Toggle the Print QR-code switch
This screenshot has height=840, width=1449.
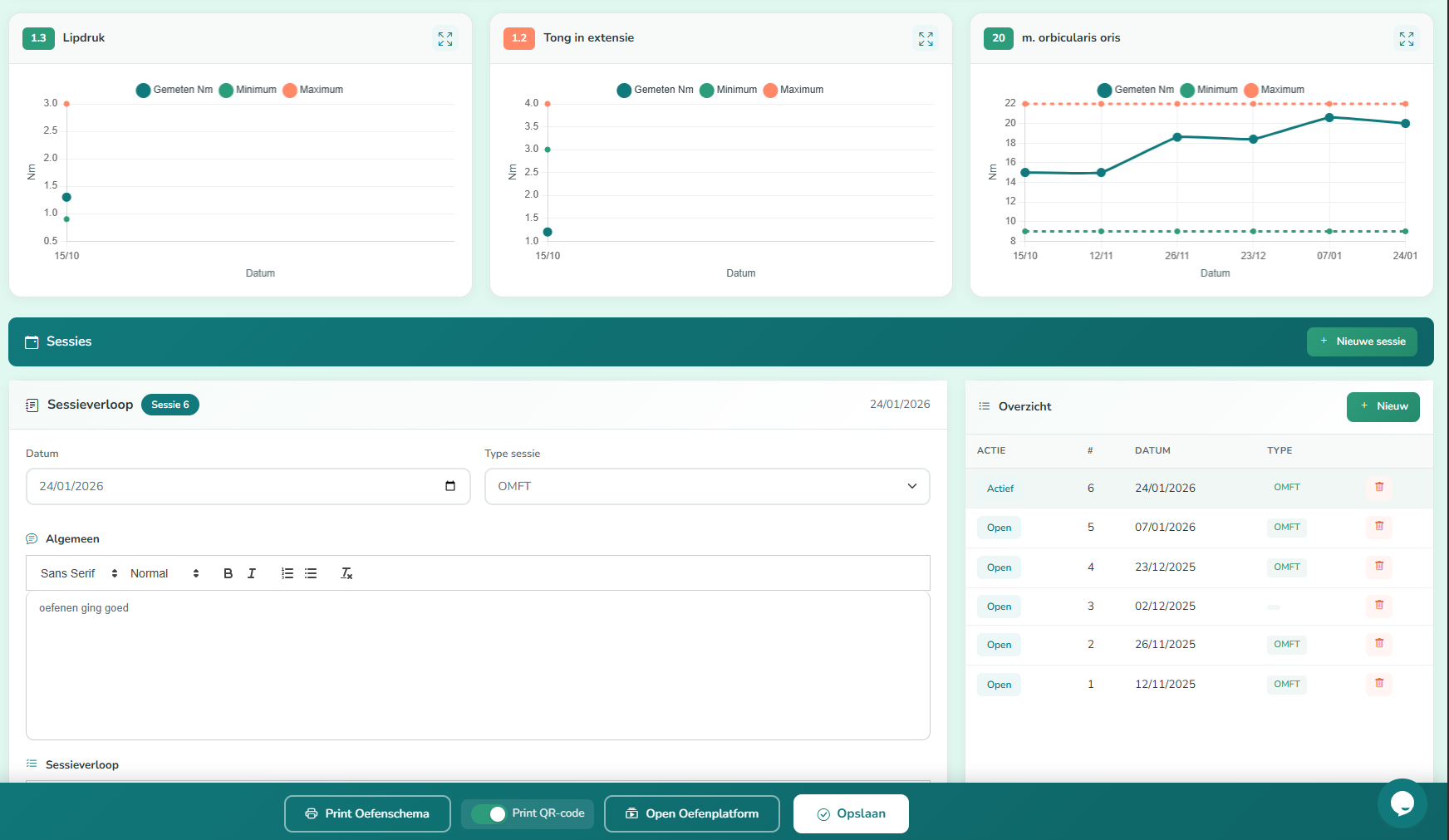tap(489, 814)
